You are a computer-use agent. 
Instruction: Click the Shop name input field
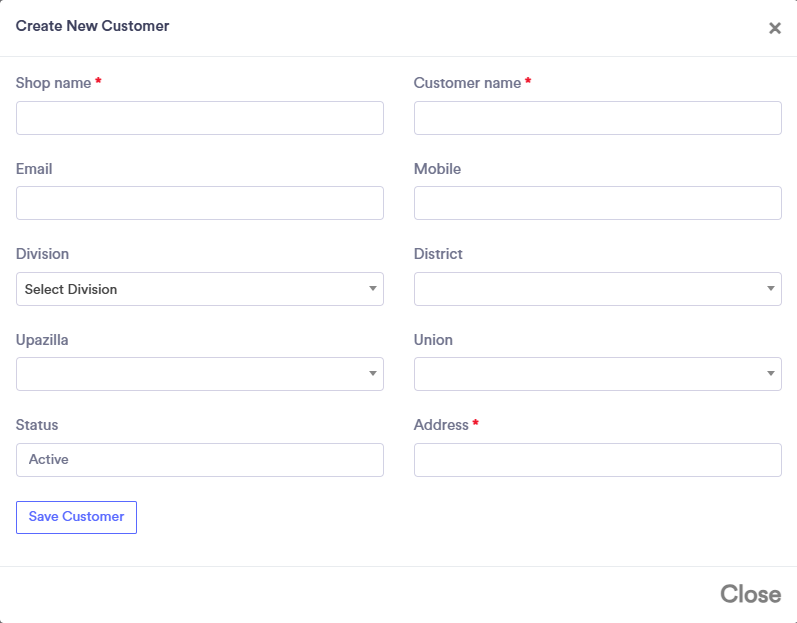coord(200,118)
